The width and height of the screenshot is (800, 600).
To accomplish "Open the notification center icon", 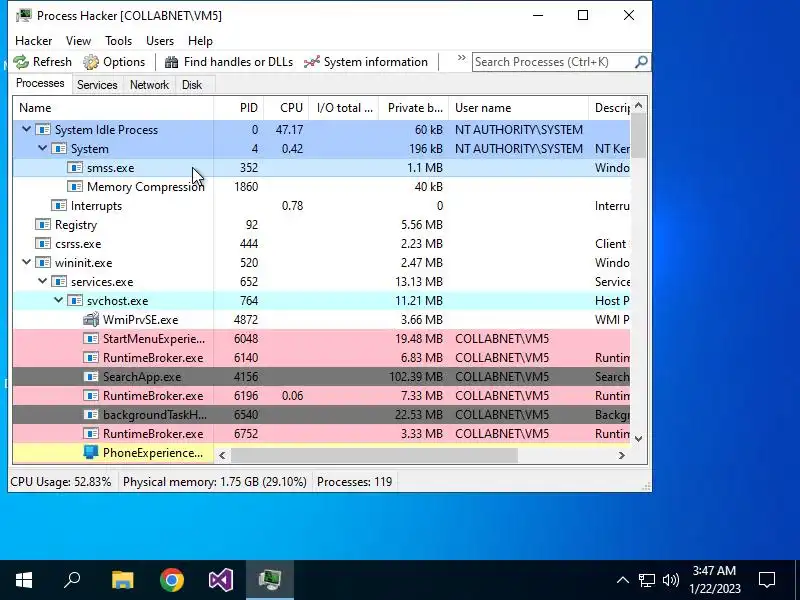I will [767, 580].
